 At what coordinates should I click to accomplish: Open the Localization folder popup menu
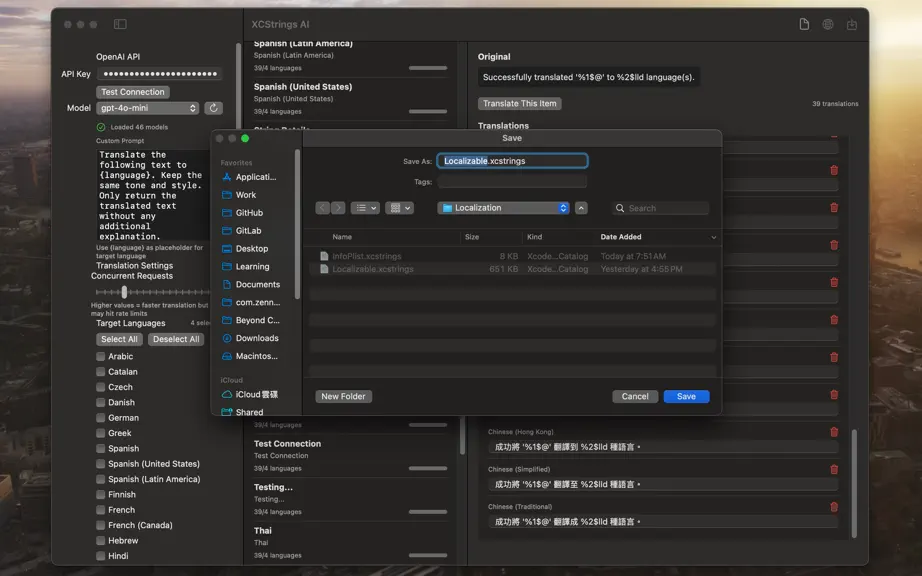pos(503,208)
